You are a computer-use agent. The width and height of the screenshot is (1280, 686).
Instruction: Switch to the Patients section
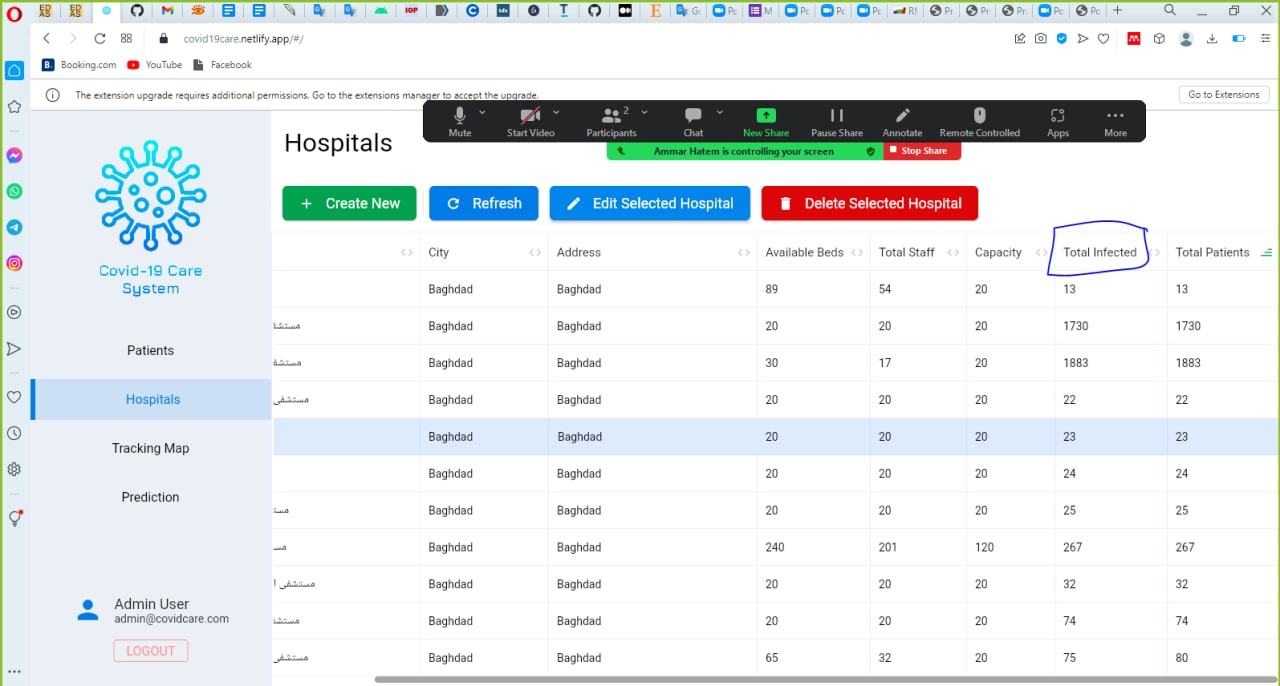click(x=150, y=350)
